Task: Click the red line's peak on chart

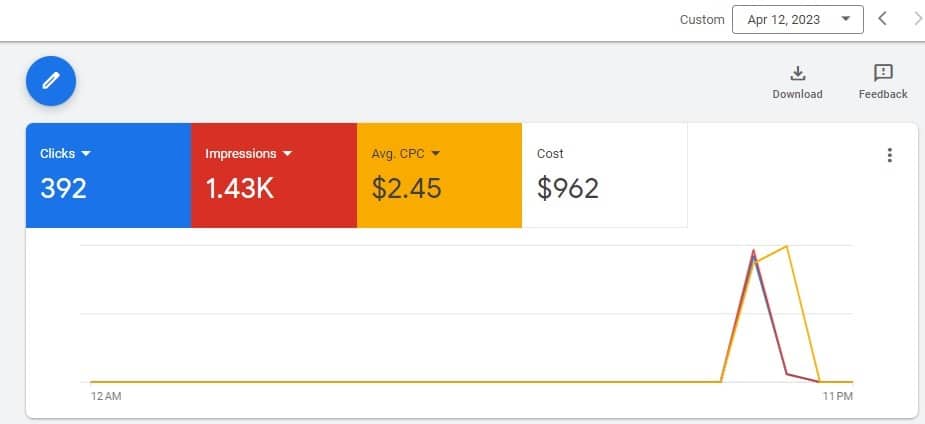Action: tap(753, 251)
